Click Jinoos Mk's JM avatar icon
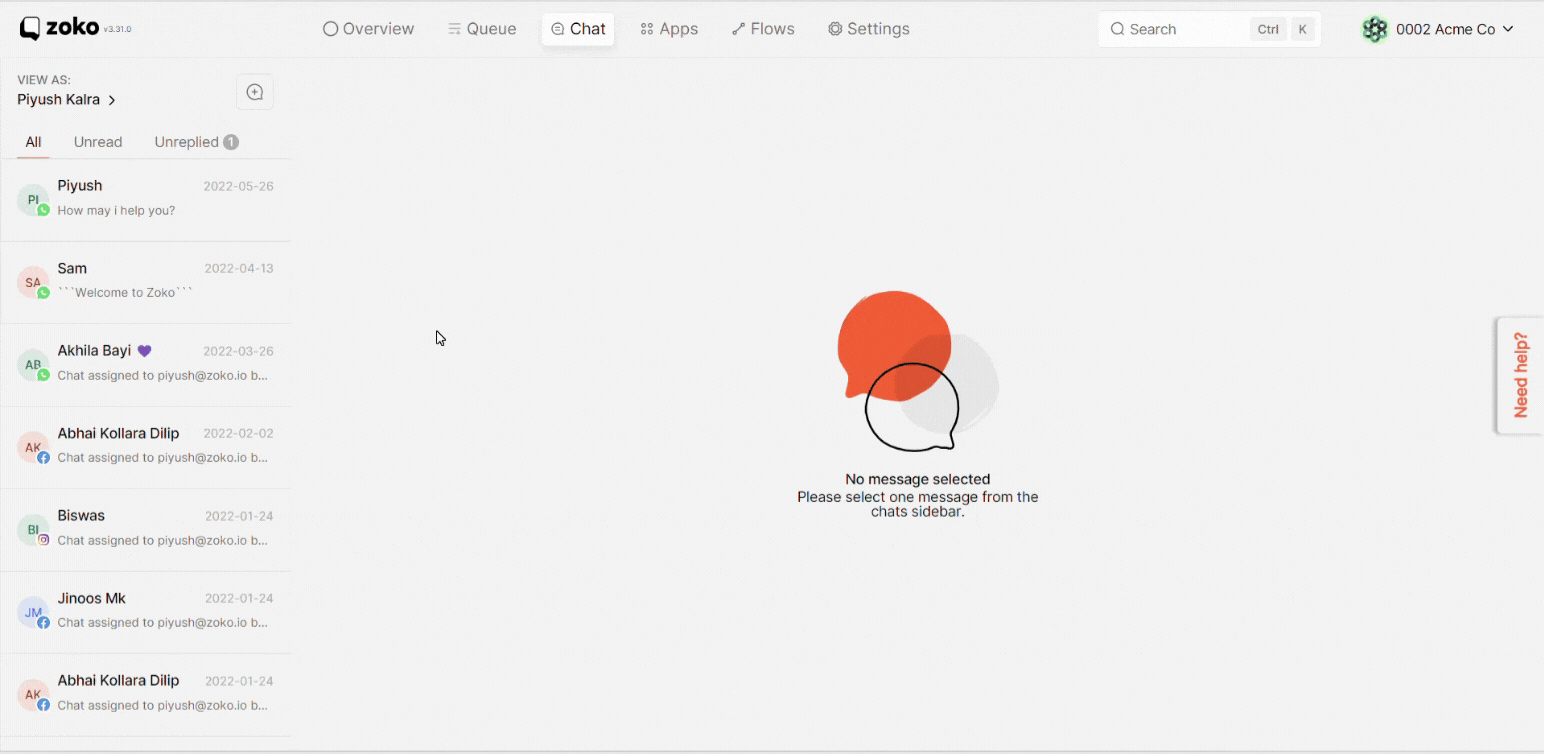 (x=33, y=612)
